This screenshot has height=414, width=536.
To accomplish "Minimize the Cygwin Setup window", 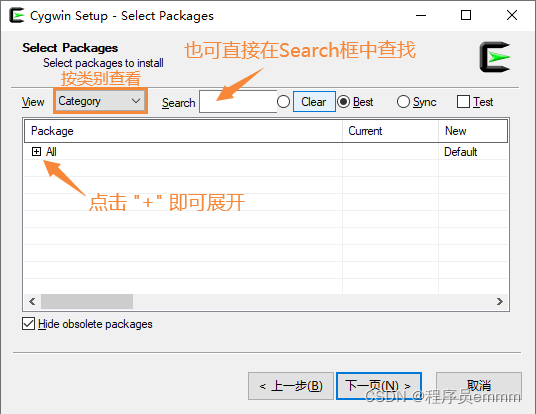I will (421, 15).
